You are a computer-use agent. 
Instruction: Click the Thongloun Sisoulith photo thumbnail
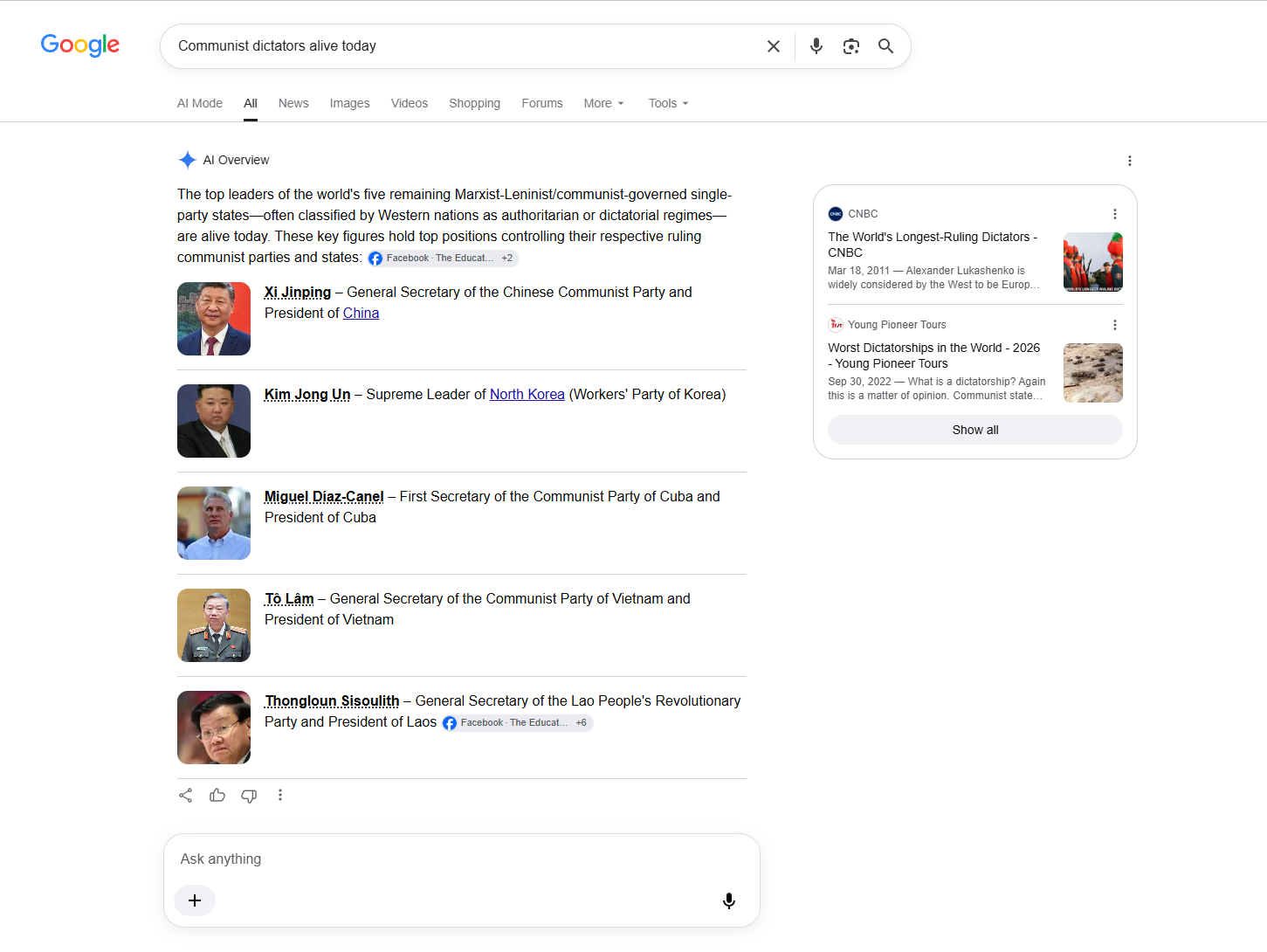pos(214,728)
